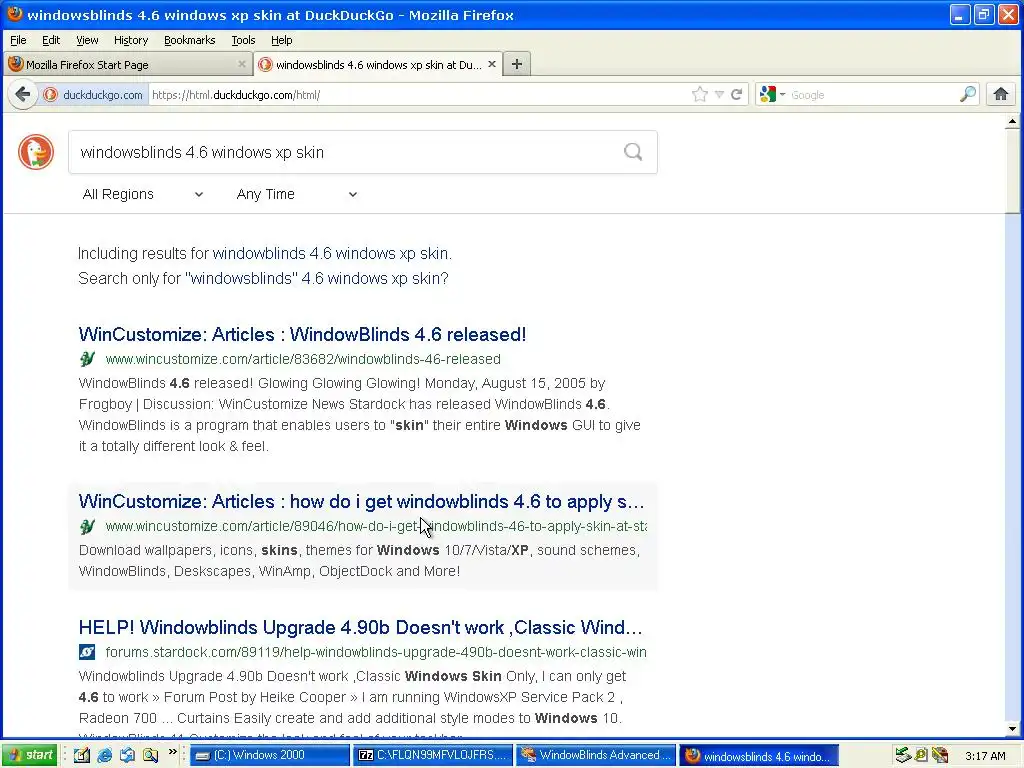Click the 3:17 AM clock
This screenshot has width=1024, height=768.
pyautogui.click(x=985, y=756)
